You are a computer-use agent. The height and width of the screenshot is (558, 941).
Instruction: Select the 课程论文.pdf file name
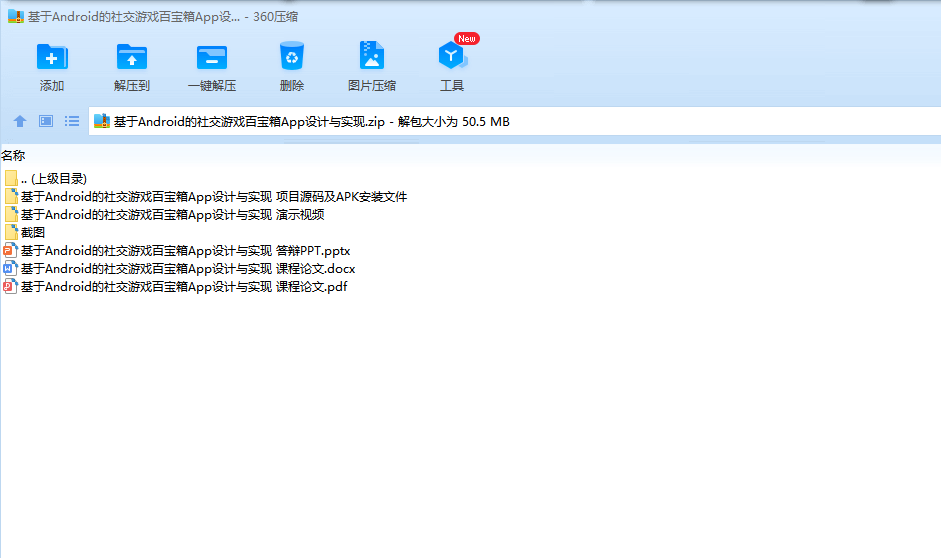click(184, 286)
